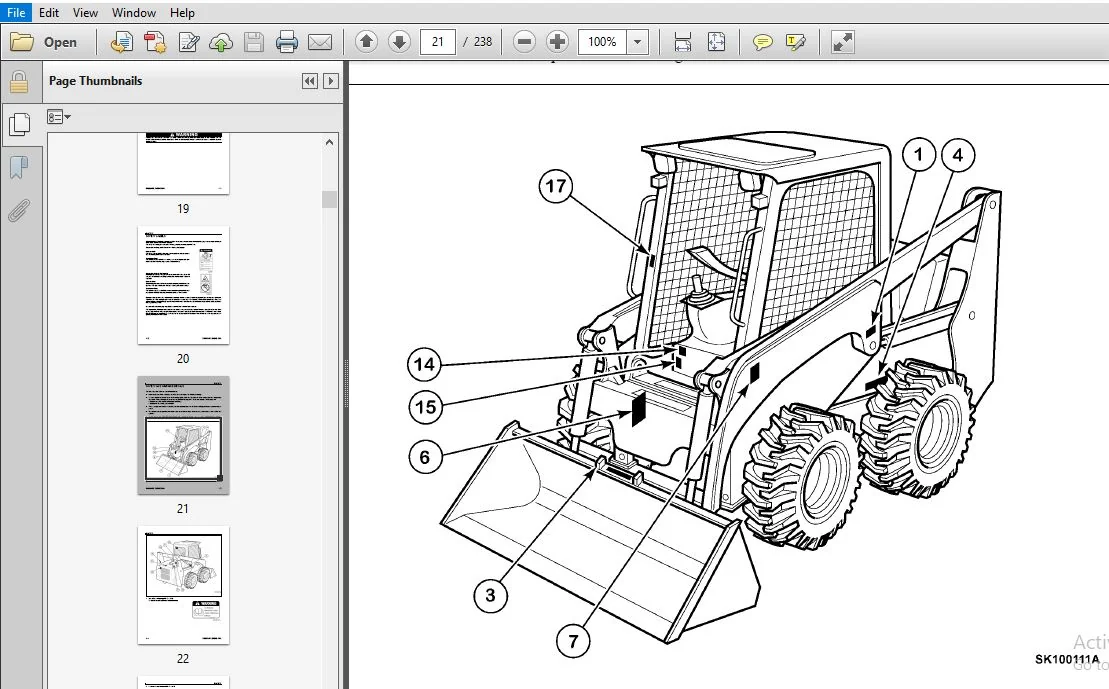Viewport: 1109px width, 689px height.
Task: Open the Edit menu
Action: point(49,12)
